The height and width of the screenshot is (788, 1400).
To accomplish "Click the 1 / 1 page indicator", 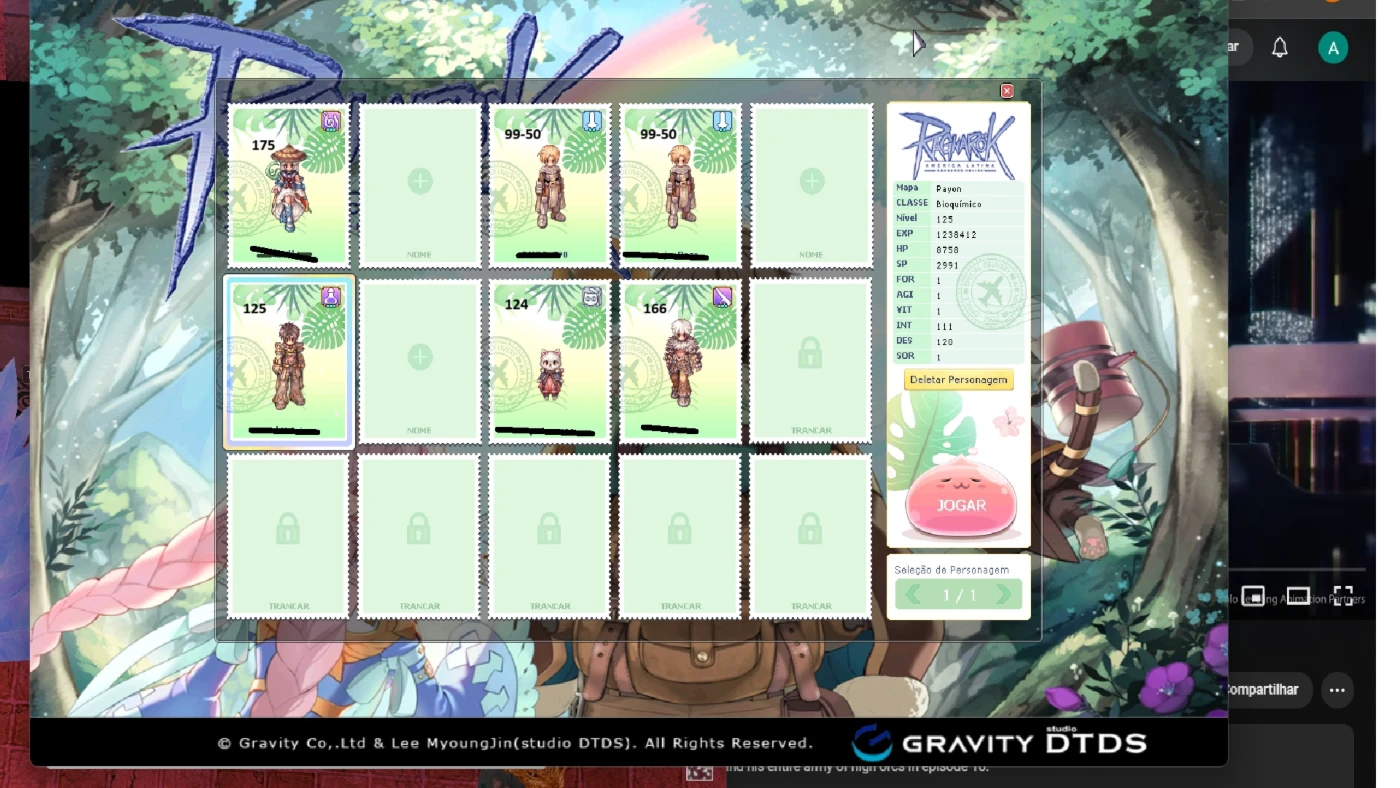I will click(x=959, y=595).
